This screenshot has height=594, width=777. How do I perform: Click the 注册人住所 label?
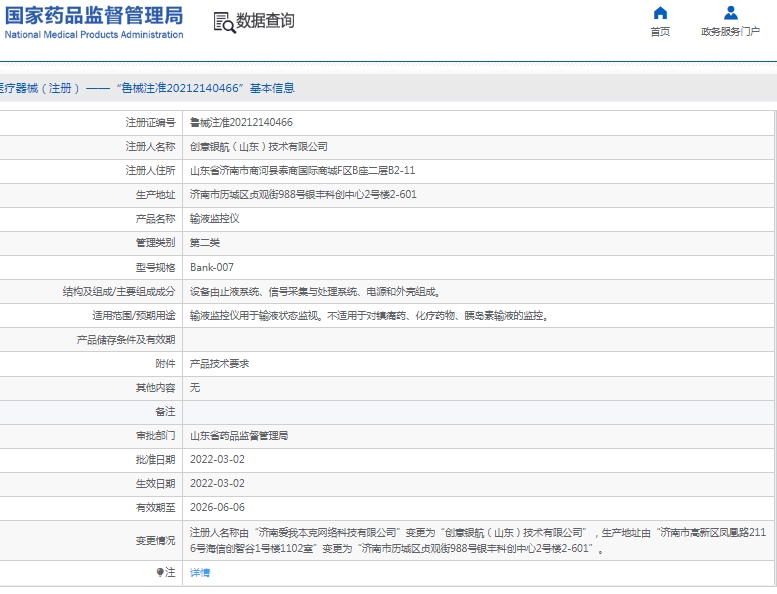pos(150,170)
